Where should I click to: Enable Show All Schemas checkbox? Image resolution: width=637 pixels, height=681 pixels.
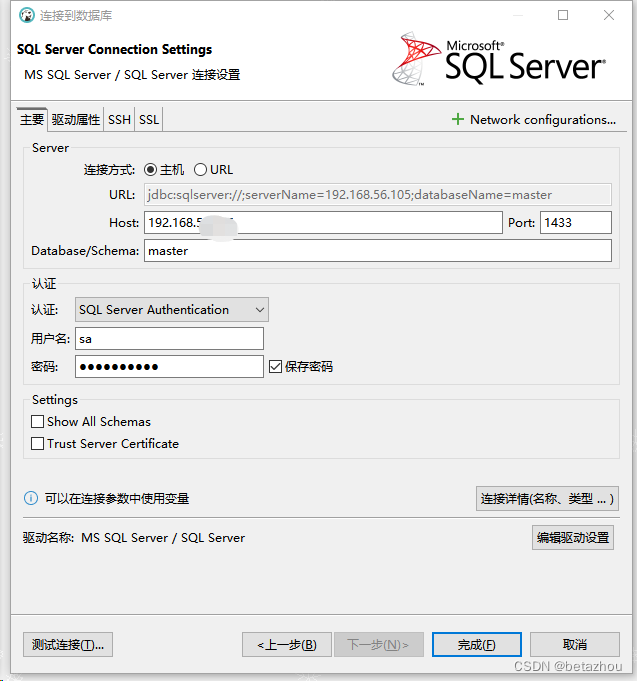(37, 421)
